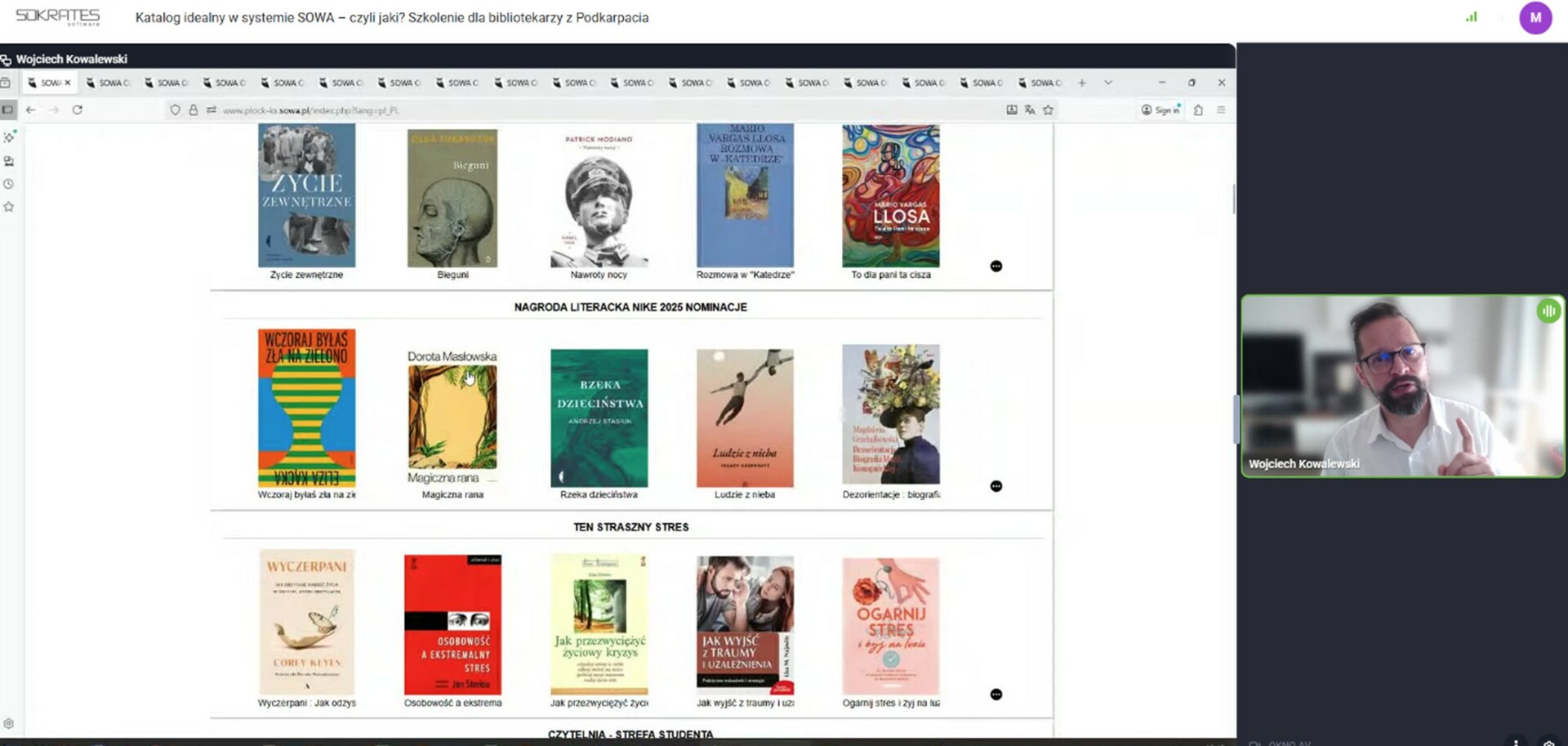The image size is (1568, 746).
Task: Bookmark the page with the address bar star
Action: click(1049, 109)
